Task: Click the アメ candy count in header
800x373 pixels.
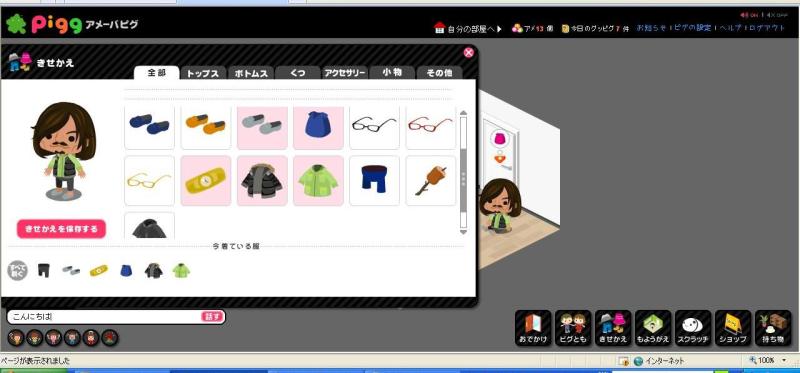Action: pos(533,29)
